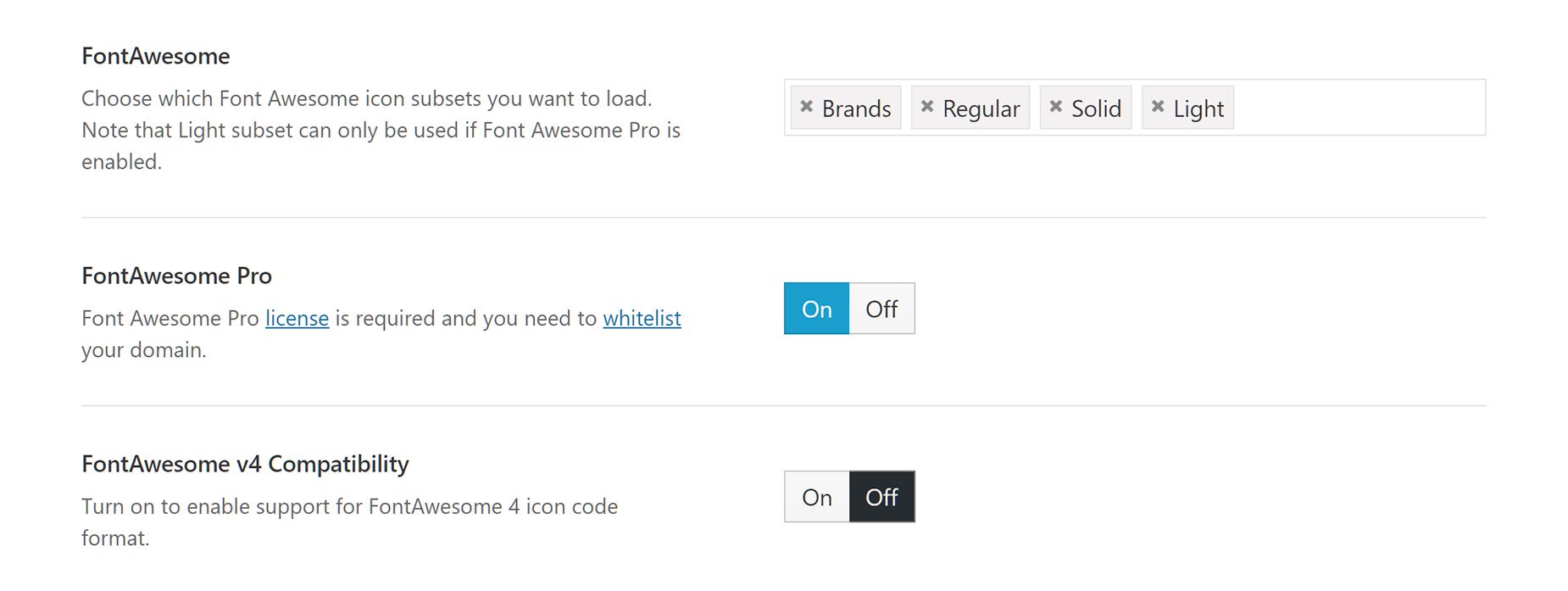Viewport: 1568px width, 591px height.
Task: Enable FontAwesome v4 Compatibility with On
Action: tap(816, 497)
